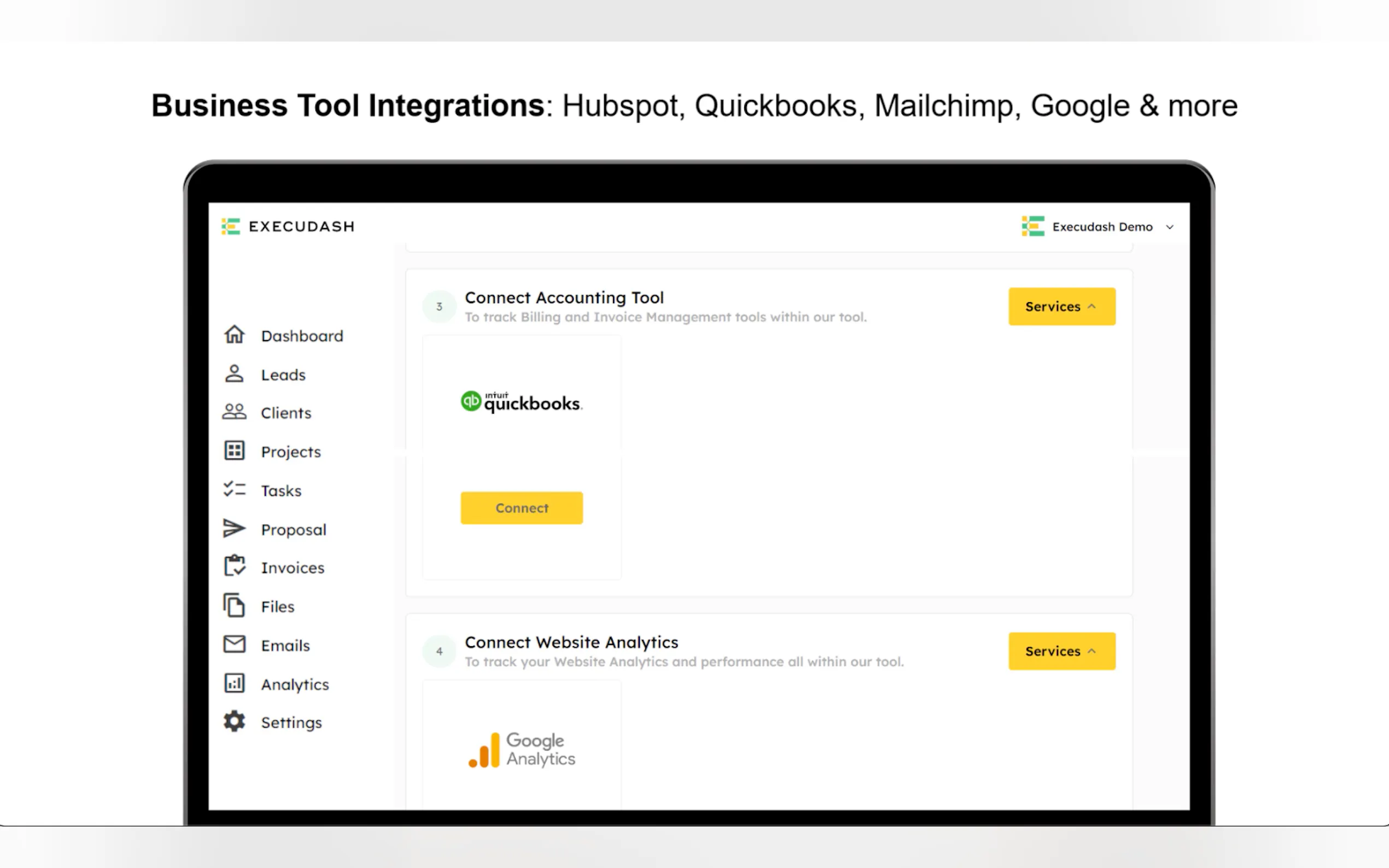The width and height of the screenshot is (1389, 868).
Task: Open the Invoices menu item
Action: tap(292, 568)
